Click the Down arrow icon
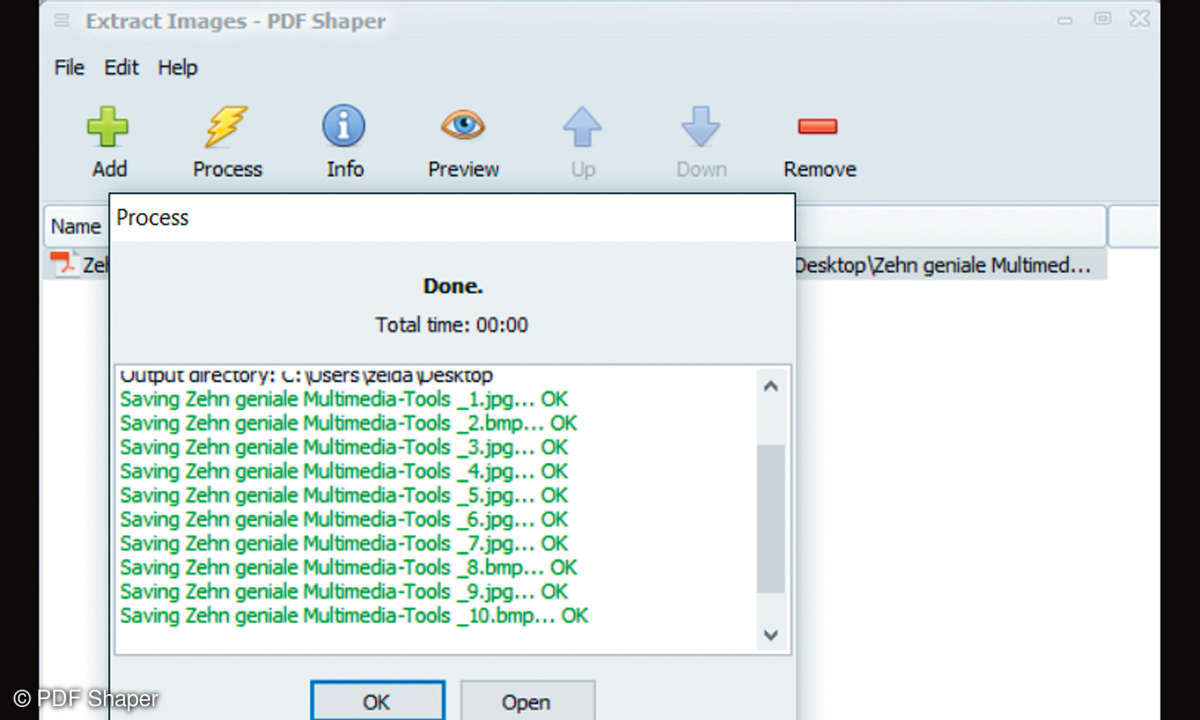The width and height of the screenshot is (1200, 720). pyautogui.click(x=701, y=128)
